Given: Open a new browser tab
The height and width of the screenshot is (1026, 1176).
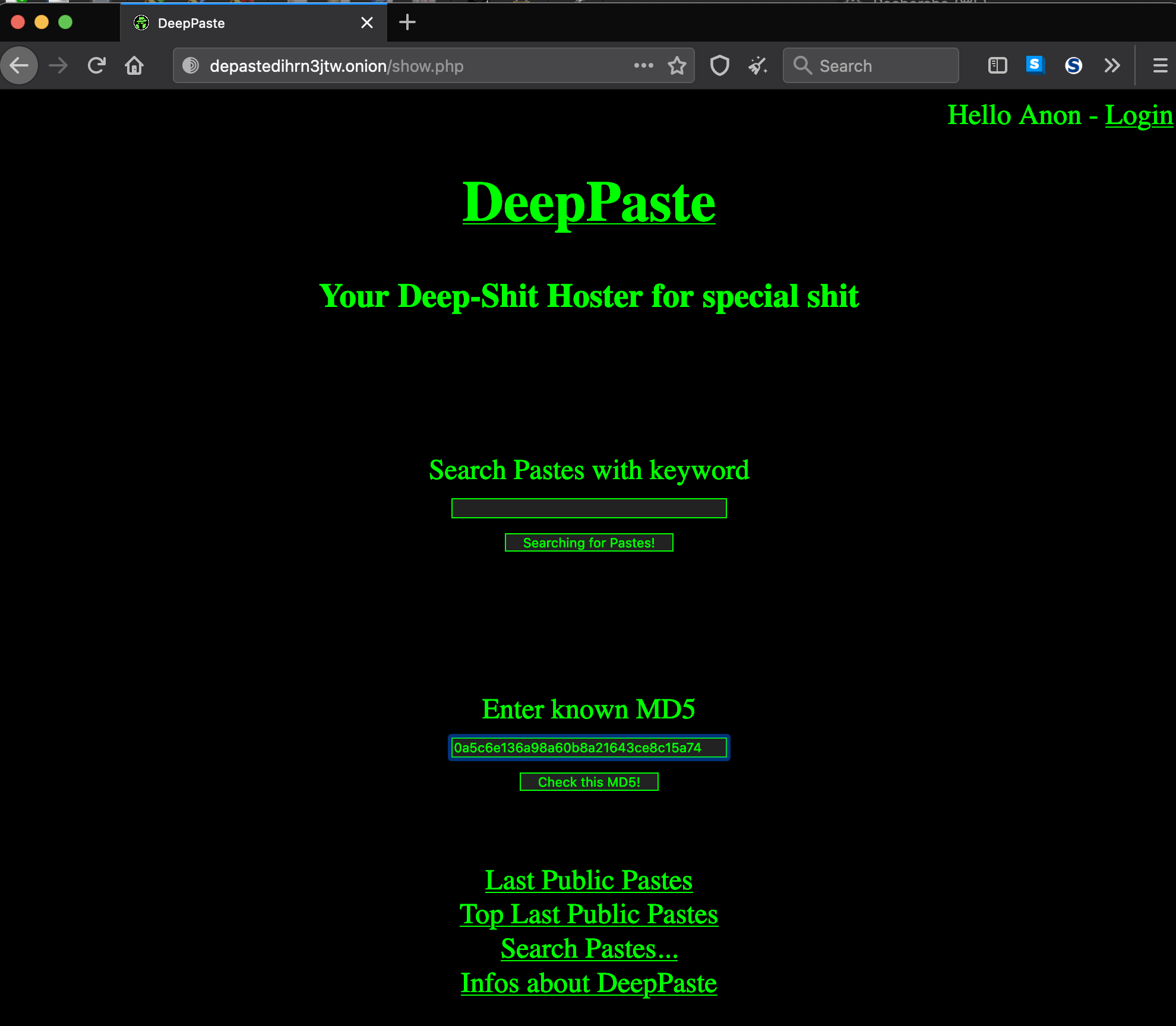Looking at the screenshot, I should [x=407, y=23].
